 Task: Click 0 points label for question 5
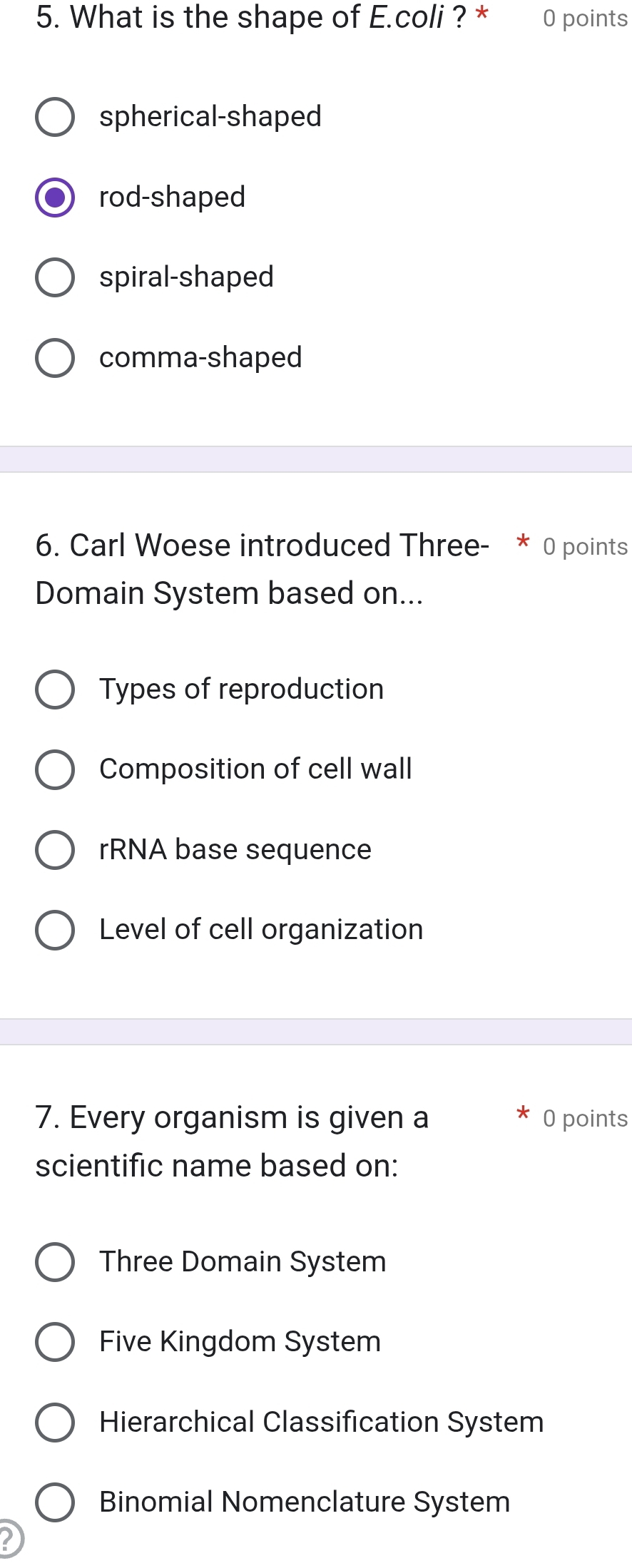click(x=585, y=19)
